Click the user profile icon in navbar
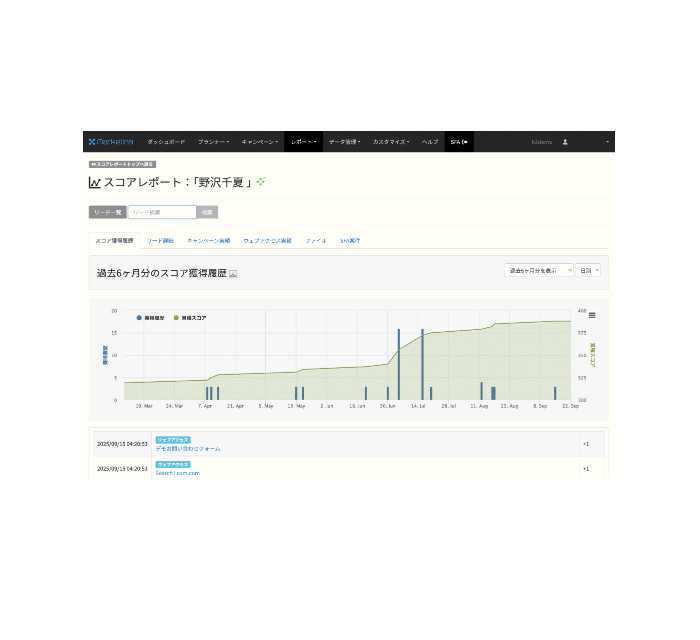 [565, 142]
